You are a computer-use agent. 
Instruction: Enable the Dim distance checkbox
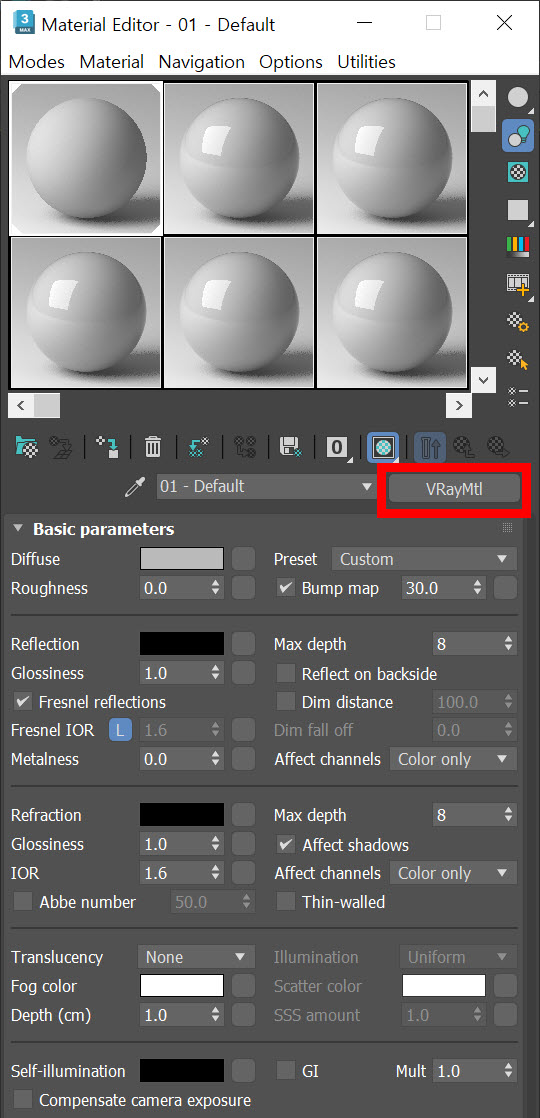coord(285,702)
